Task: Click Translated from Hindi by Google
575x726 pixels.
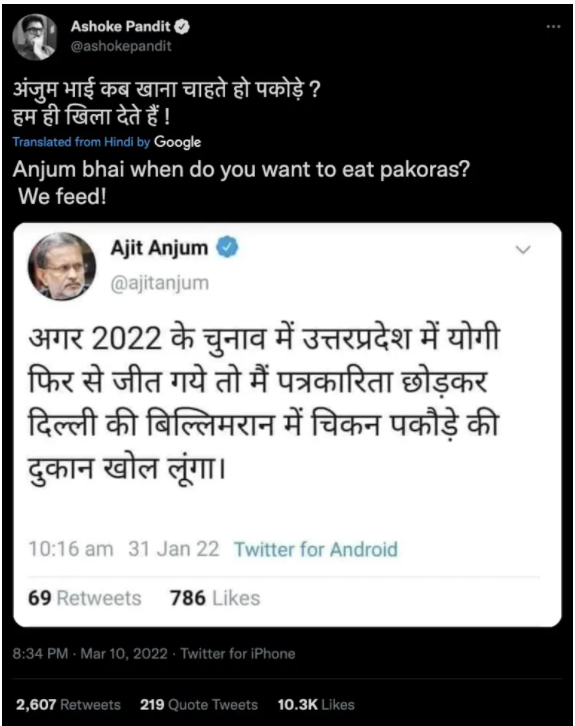Action: pos(107,142)
